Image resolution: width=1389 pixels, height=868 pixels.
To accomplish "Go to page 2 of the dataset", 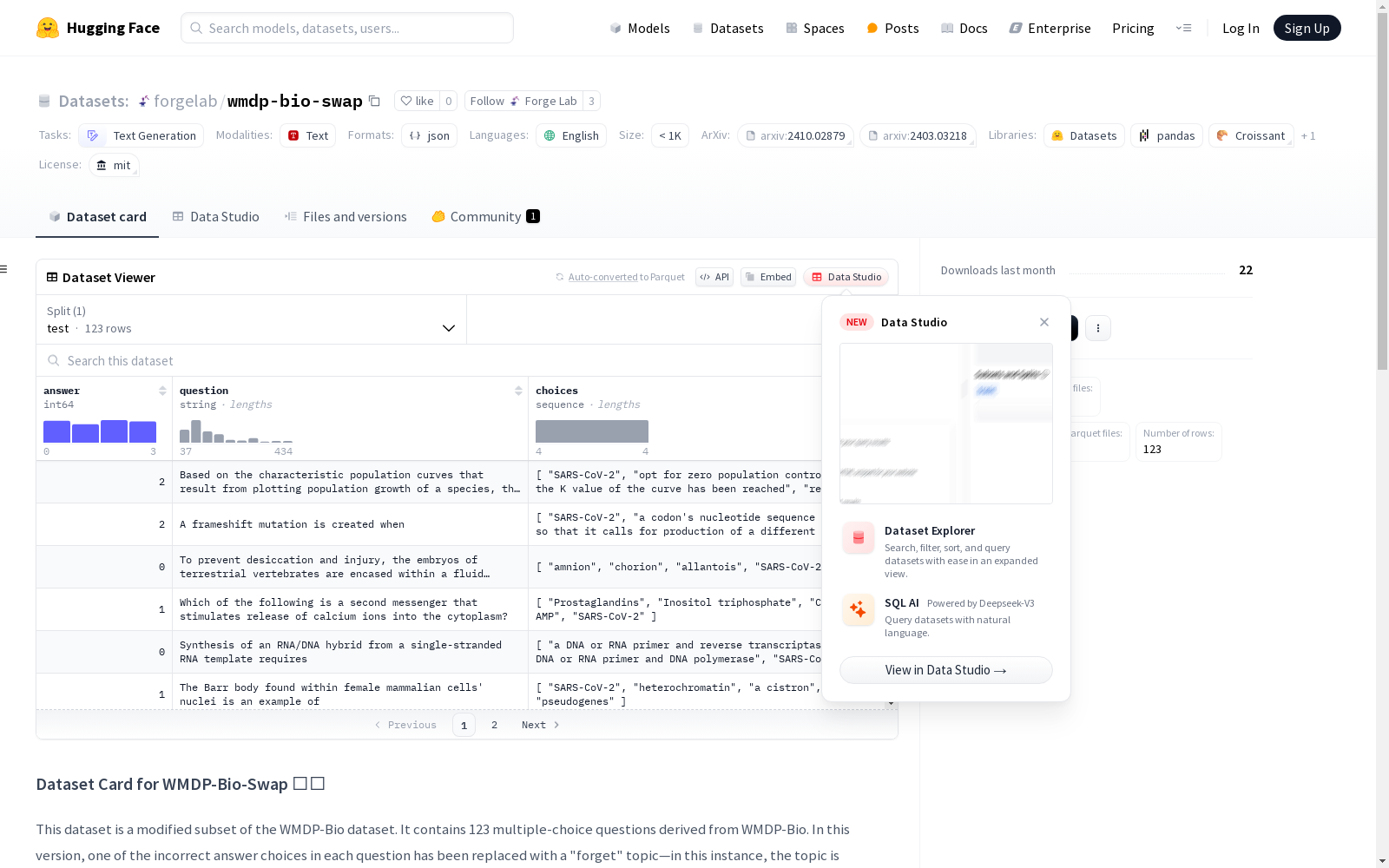I will (x=494, y=725).
